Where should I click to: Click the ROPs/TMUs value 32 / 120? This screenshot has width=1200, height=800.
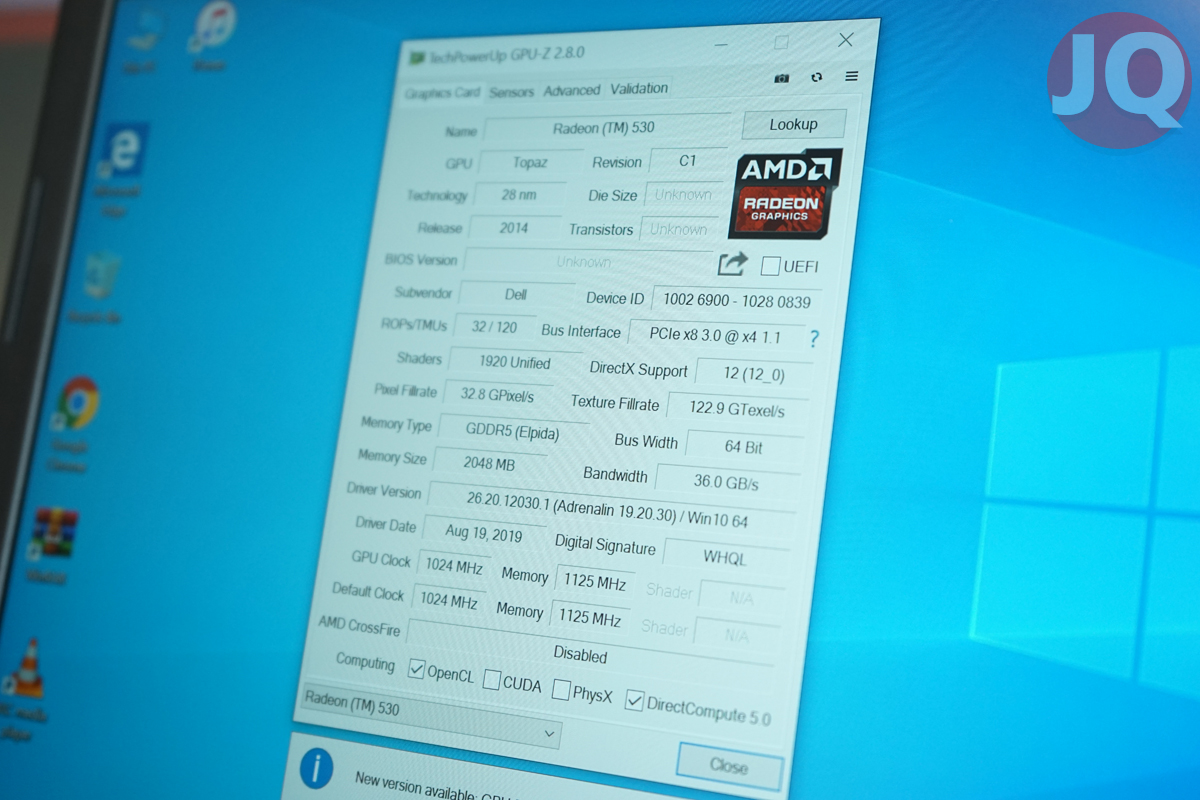tap(494, 327)
